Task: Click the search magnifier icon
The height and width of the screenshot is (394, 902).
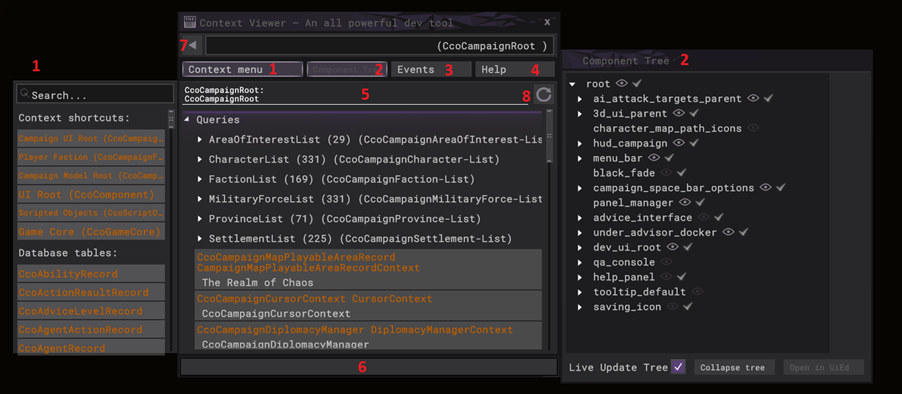Action: pos(24,94)
